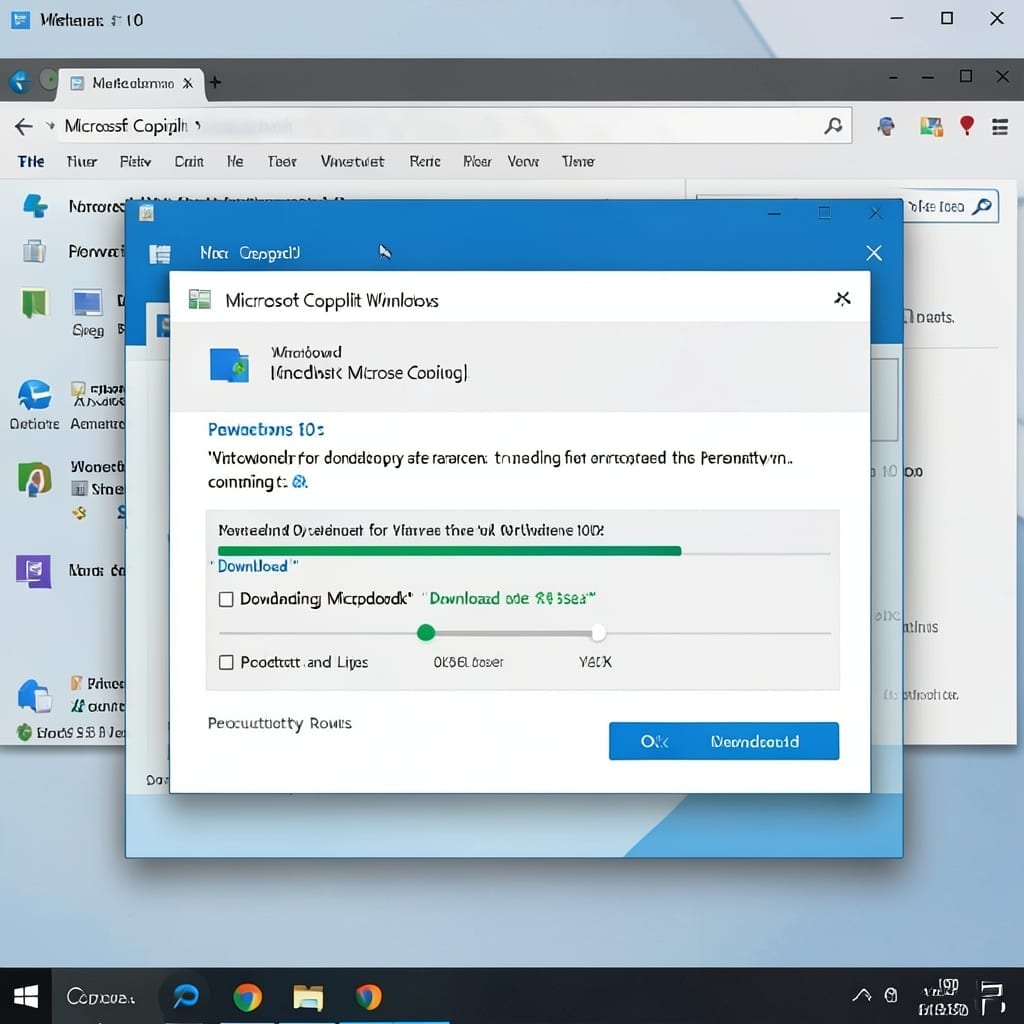Click the Windows Start button
This screenshot has width=1024, height=1024.
[25, 997]
